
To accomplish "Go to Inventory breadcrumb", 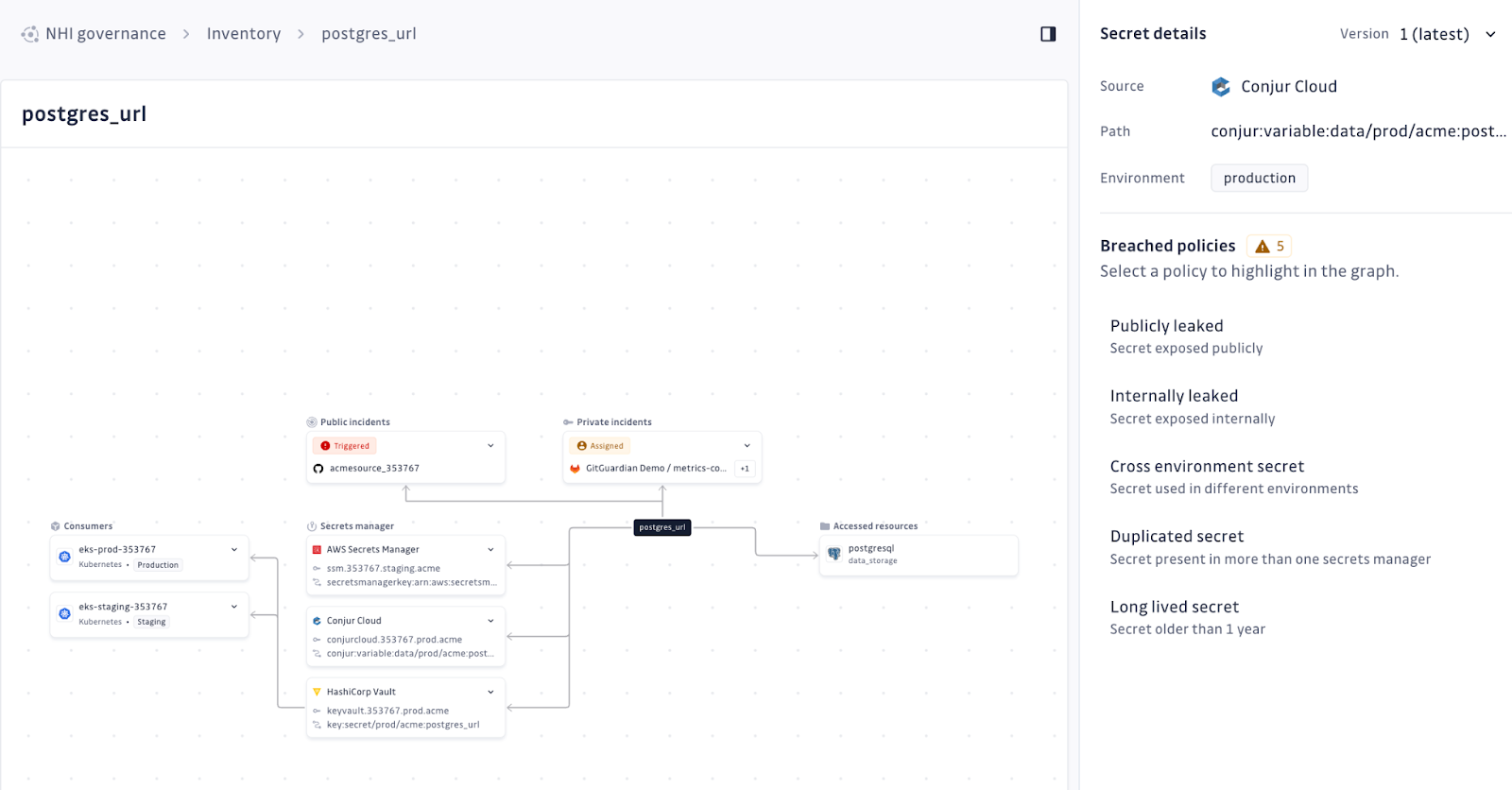I will [x=244, y=34].
